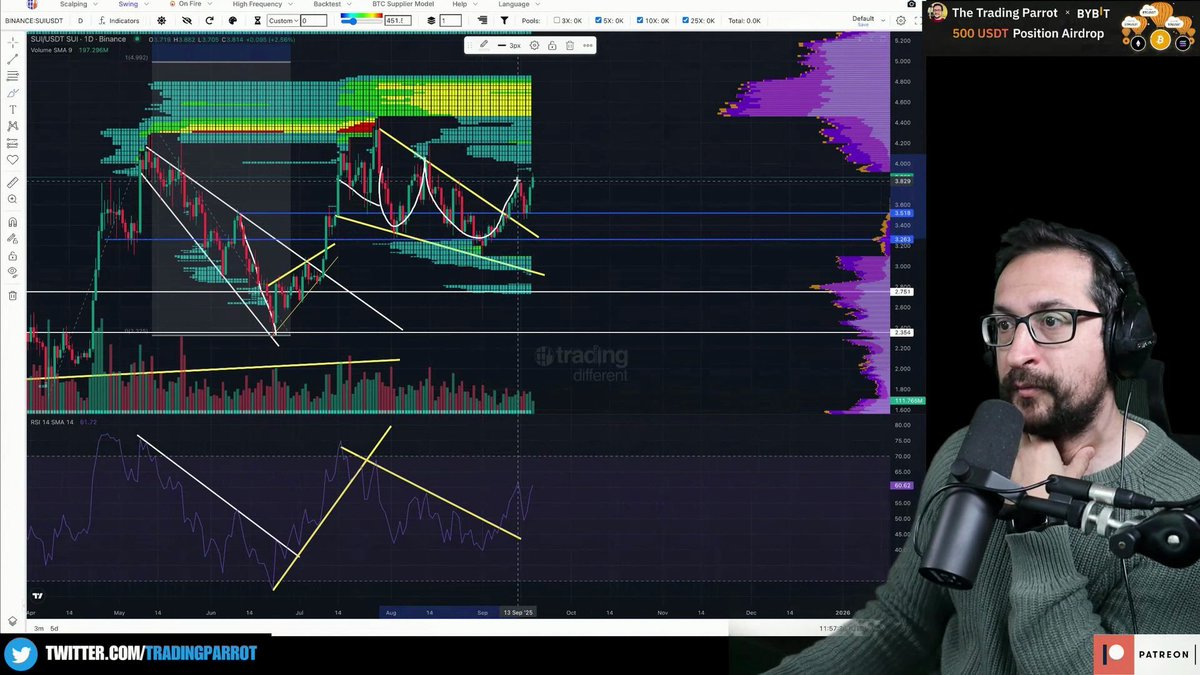This screenshot has height=675, width=1200.
Task: Uncheck the 5X pool checkbox
Action: [x=596, y=20]
